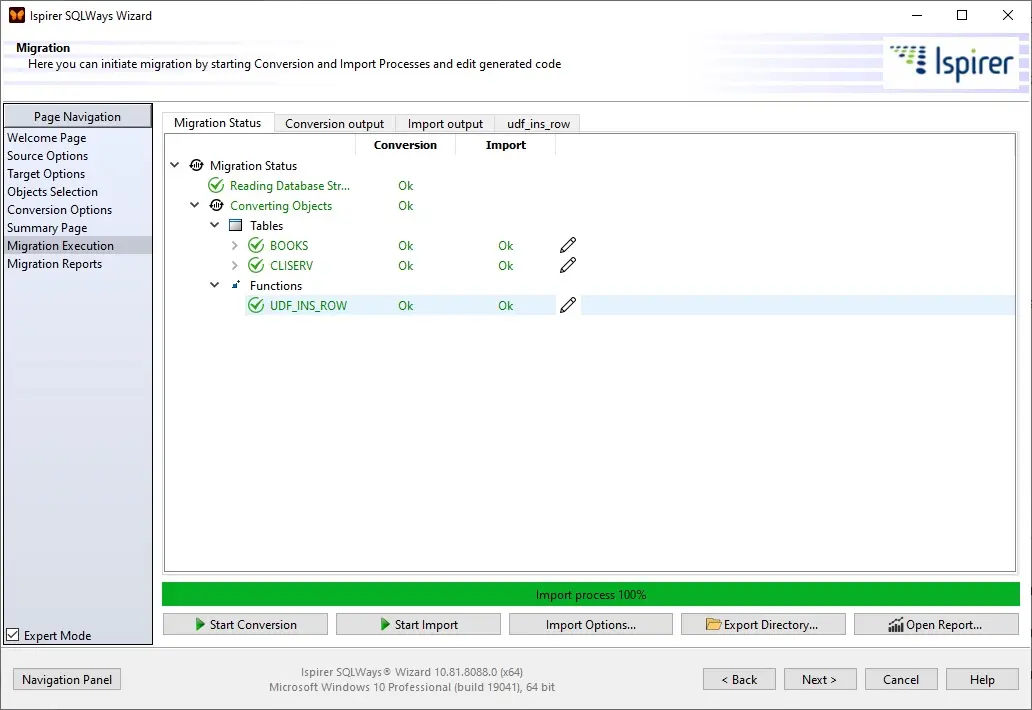Click the Navigation Panel button
The image size is (1032, 710).
click(67, 679)
